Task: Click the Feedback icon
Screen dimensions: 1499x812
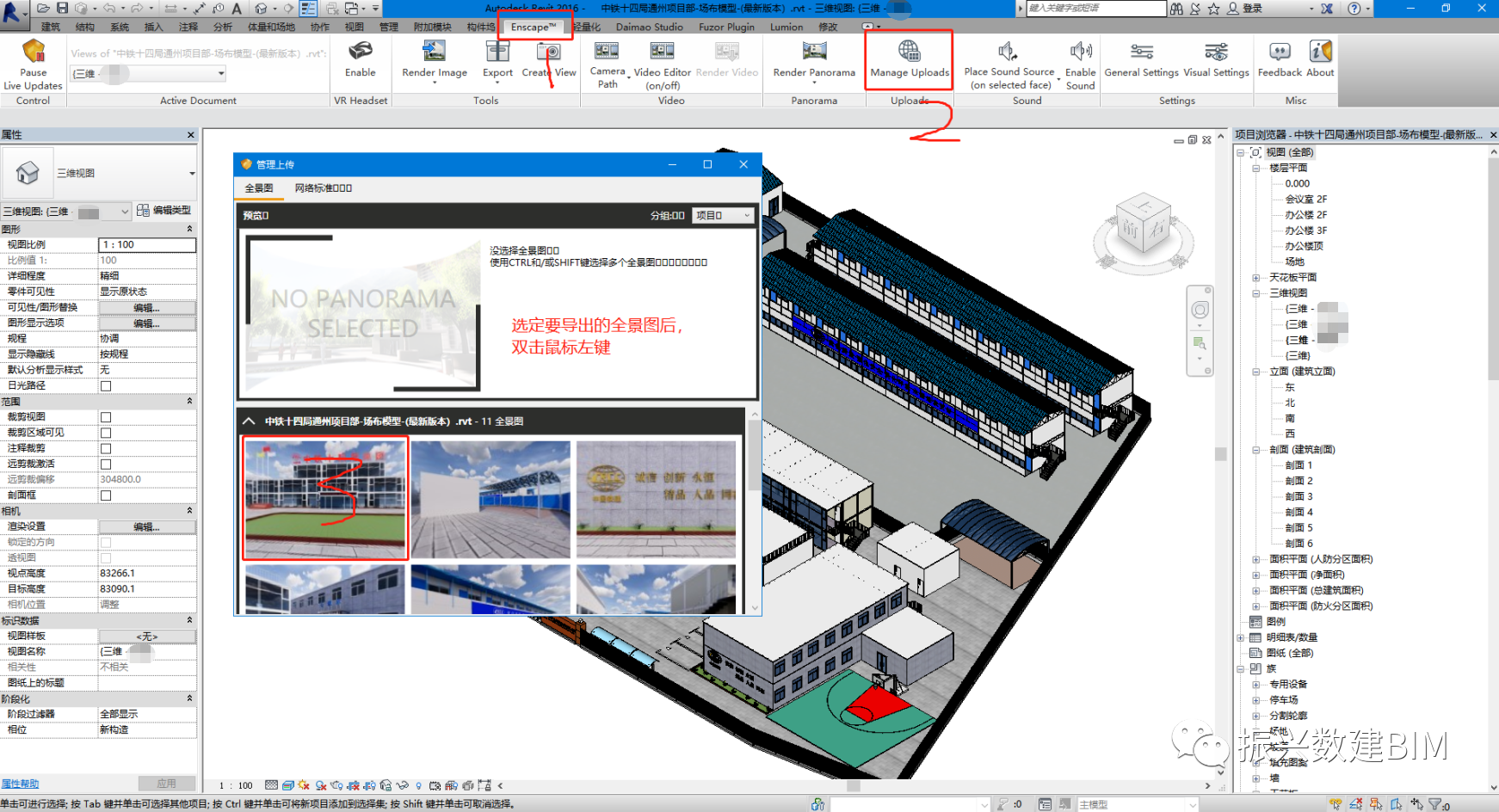Action: [x=1280, y=51]
